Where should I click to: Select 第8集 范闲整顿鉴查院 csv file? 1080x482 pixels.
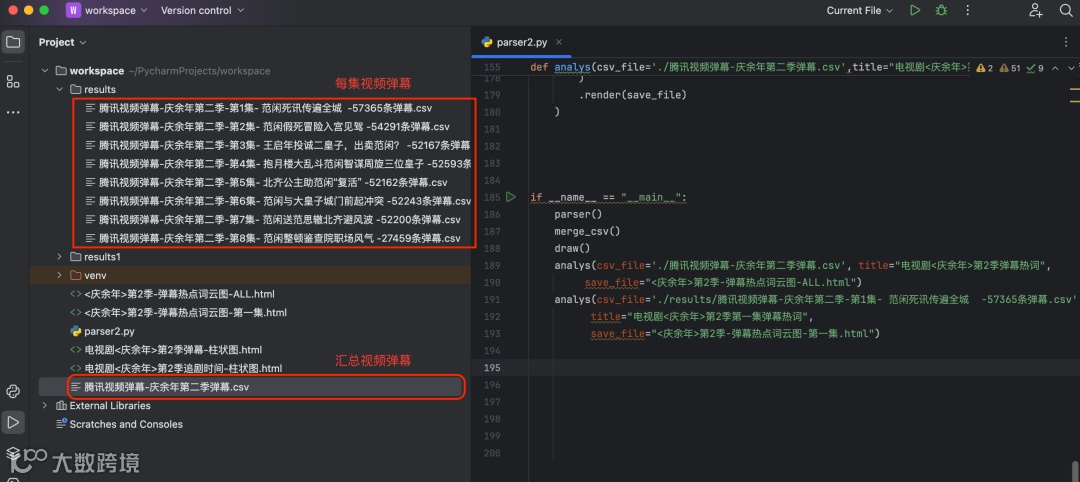coord(273,238)
